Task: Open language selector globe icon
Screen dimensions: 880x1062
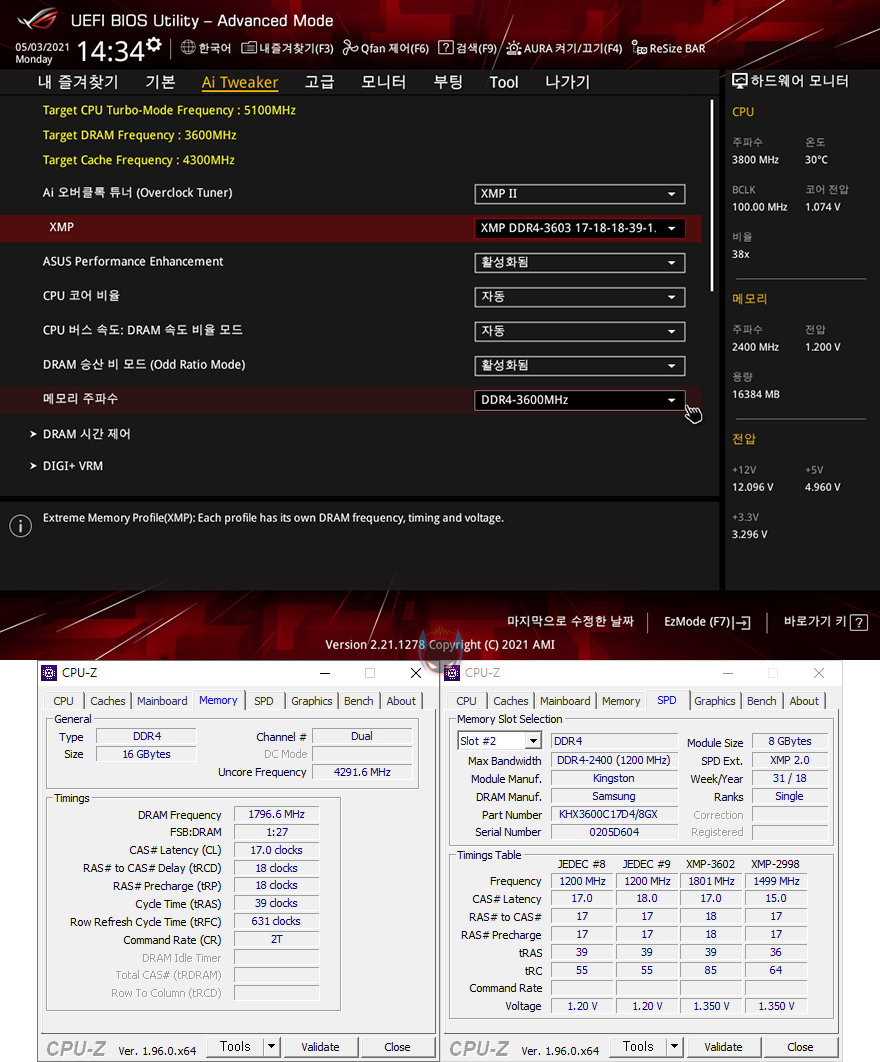Action: 188,47
